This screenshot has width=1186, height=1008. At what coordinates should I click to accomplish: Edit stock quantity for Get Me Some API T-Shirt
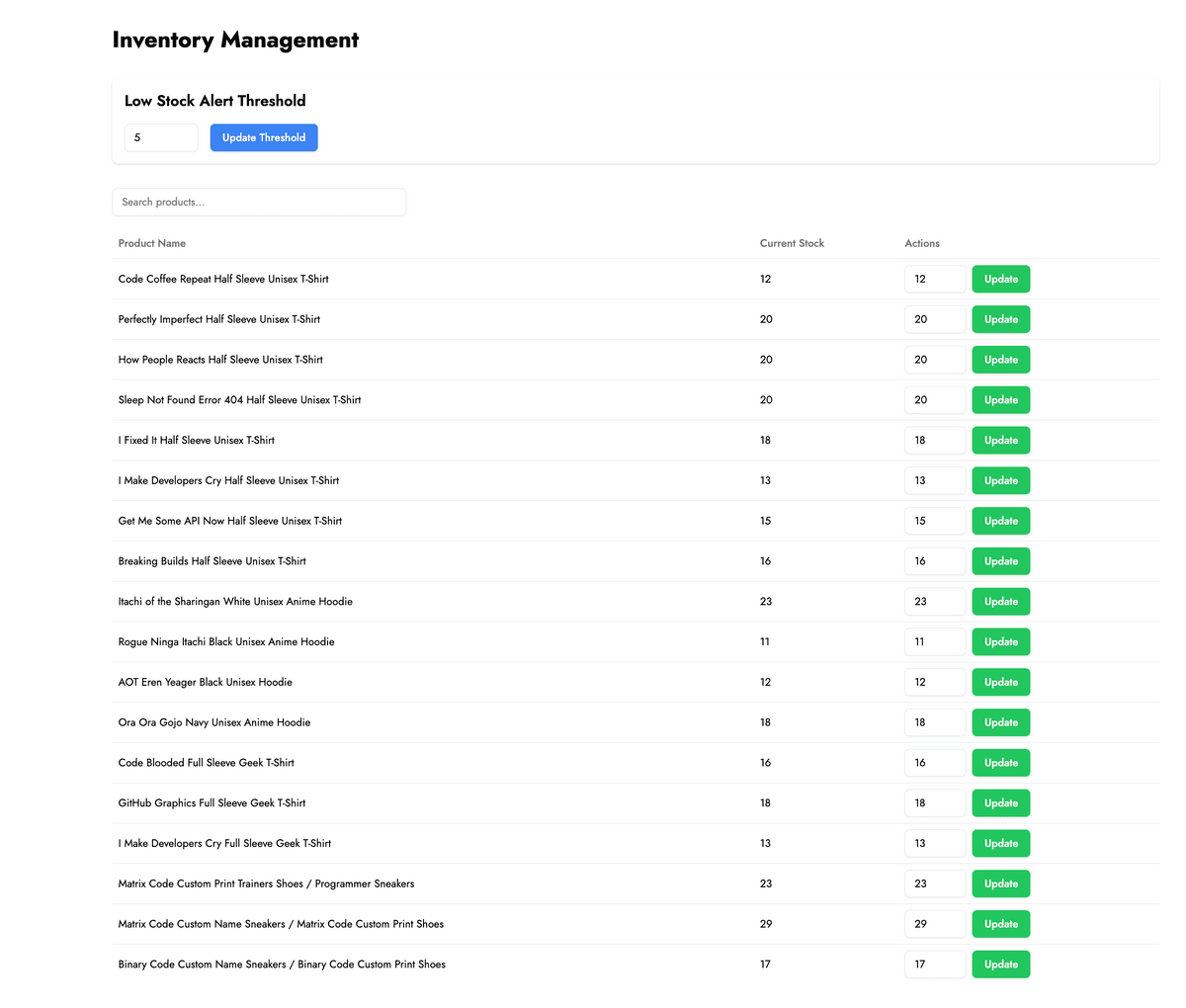pyautogui.click(x=934, y=521)
